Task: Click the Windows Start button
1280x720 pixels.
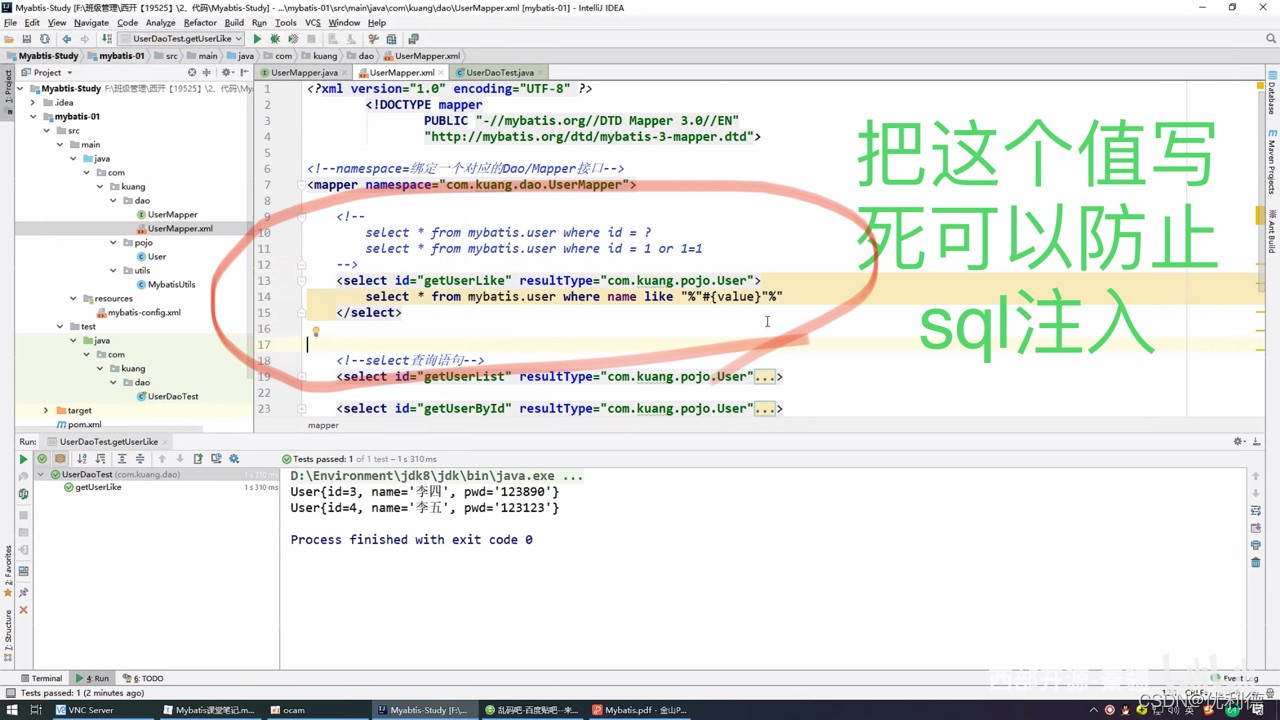Action: click(10, 710)
